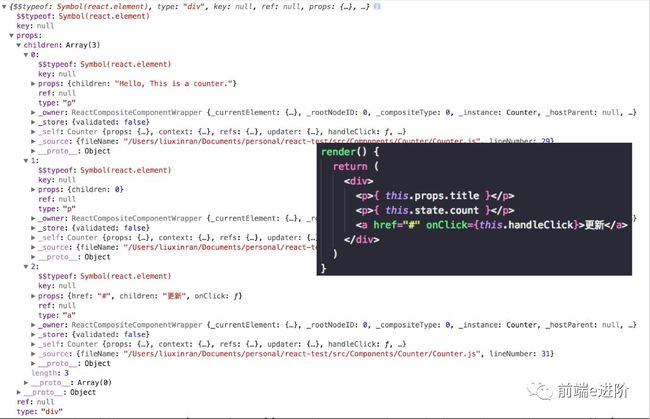Click the opening <div> line in code overlay

[x=359, y=181]
